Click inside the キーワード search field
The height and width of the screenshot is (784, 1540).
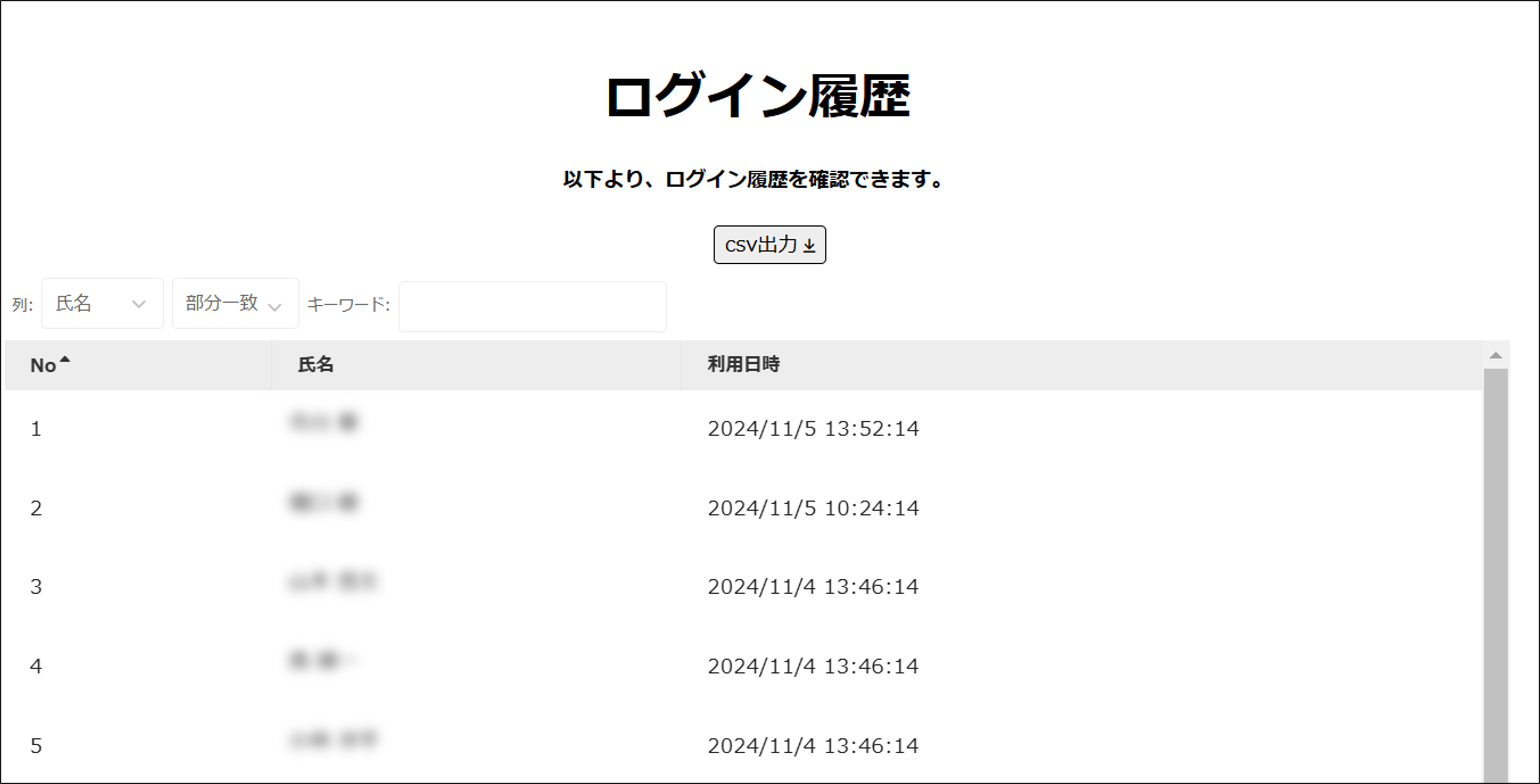[x=532, y=306]
